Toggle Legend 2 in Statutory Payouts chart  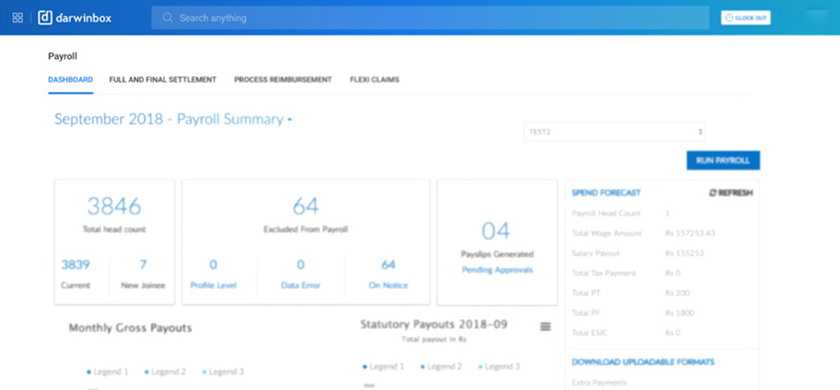(441, 367)
